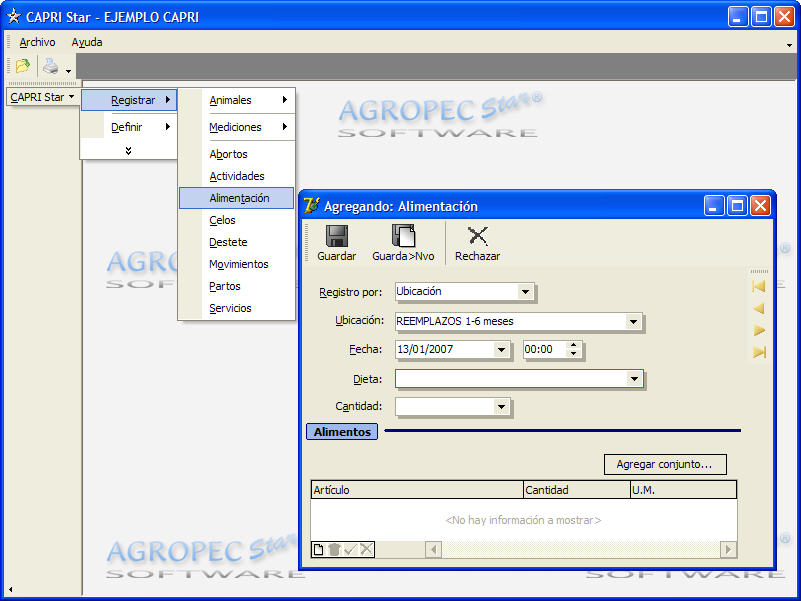This screenshot has height=601, width=801.
Task: Expand the Dieta dropdown arrow
Action: click(x=634, y=379)
